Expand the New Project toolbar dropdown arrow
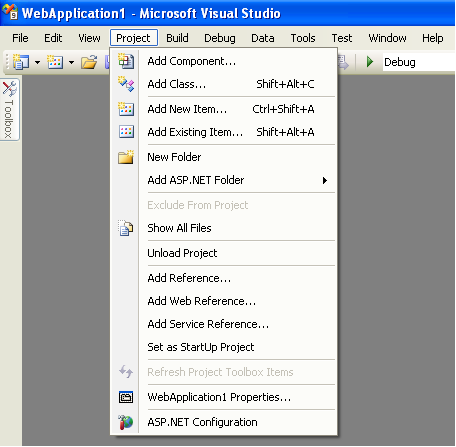The height and width of the screenshot is (447, 456). [x=38, y=62]
